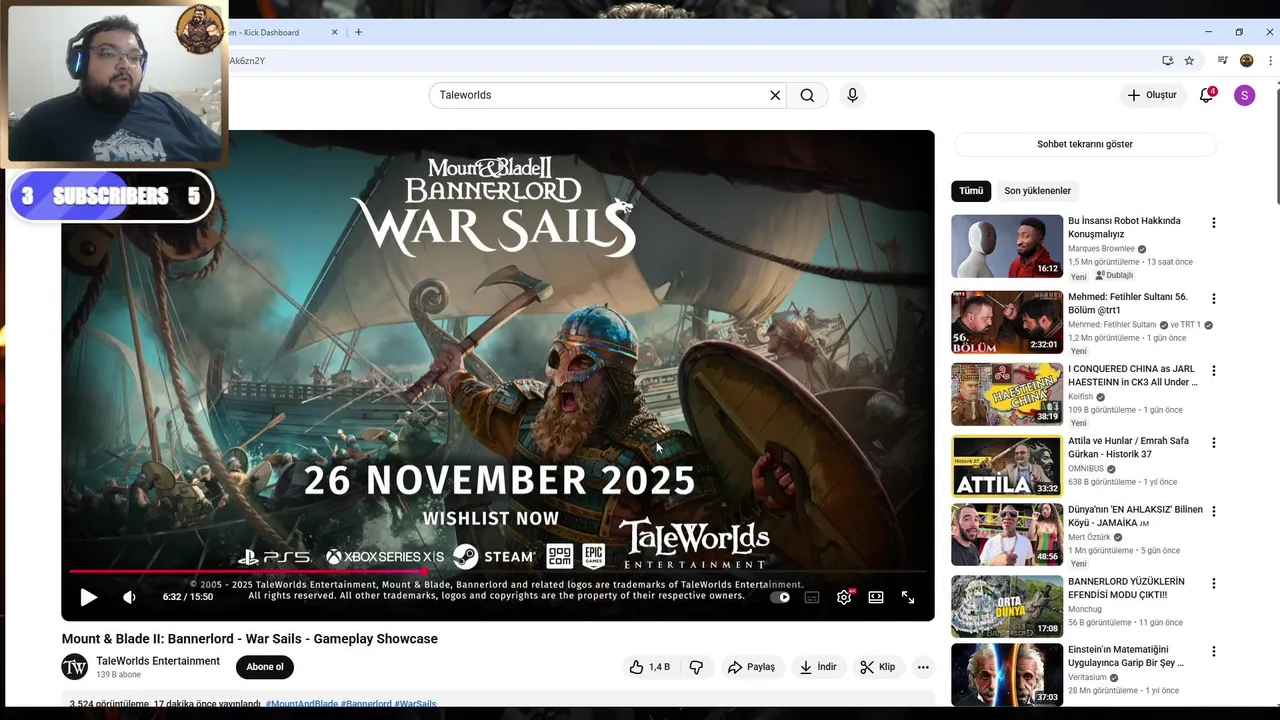
Task: Toggle the autoplay switch
Action: (x=780, y=597)
